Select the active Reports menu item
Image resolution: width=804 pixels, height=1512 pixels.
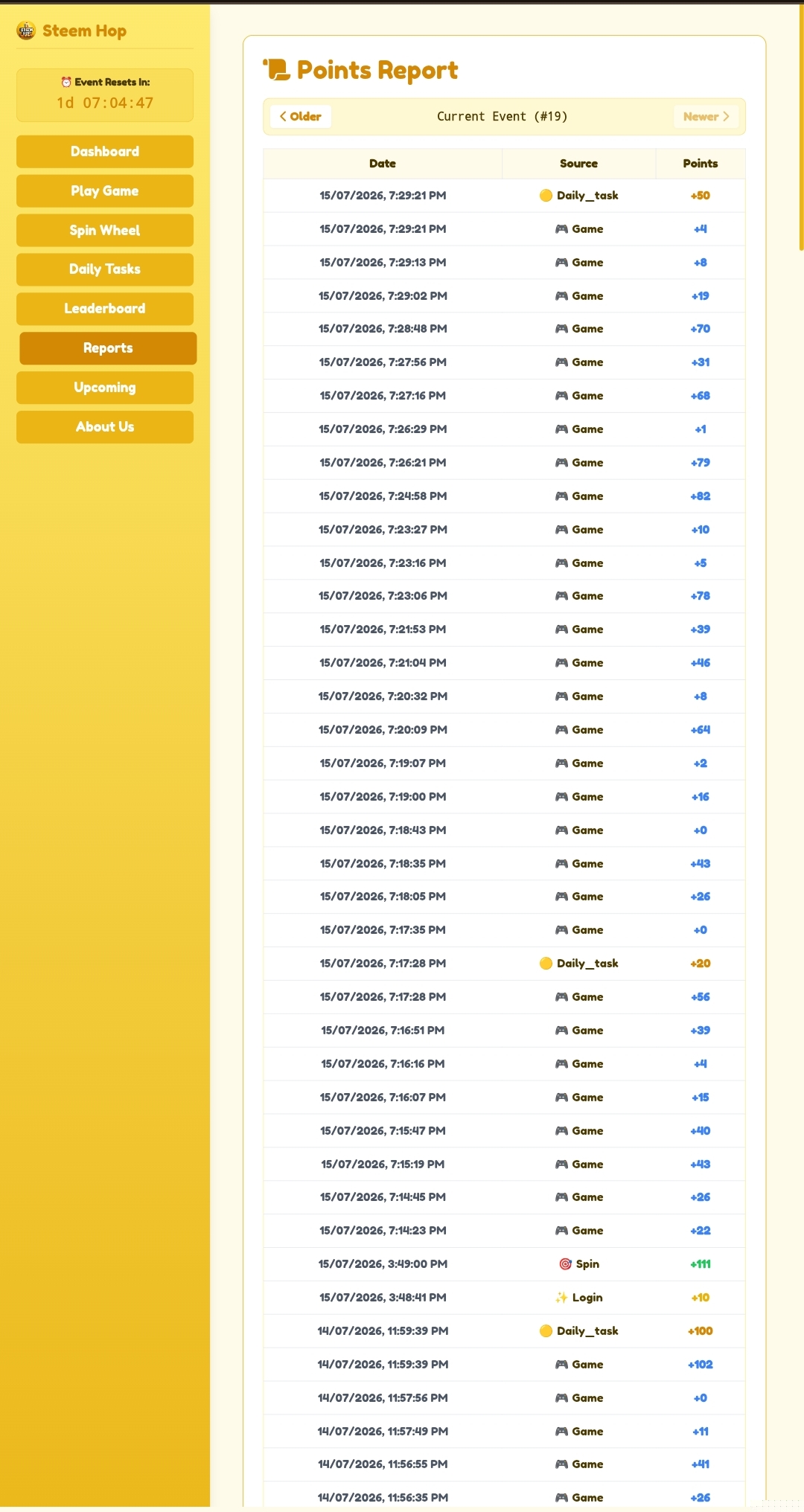point(108,348)
